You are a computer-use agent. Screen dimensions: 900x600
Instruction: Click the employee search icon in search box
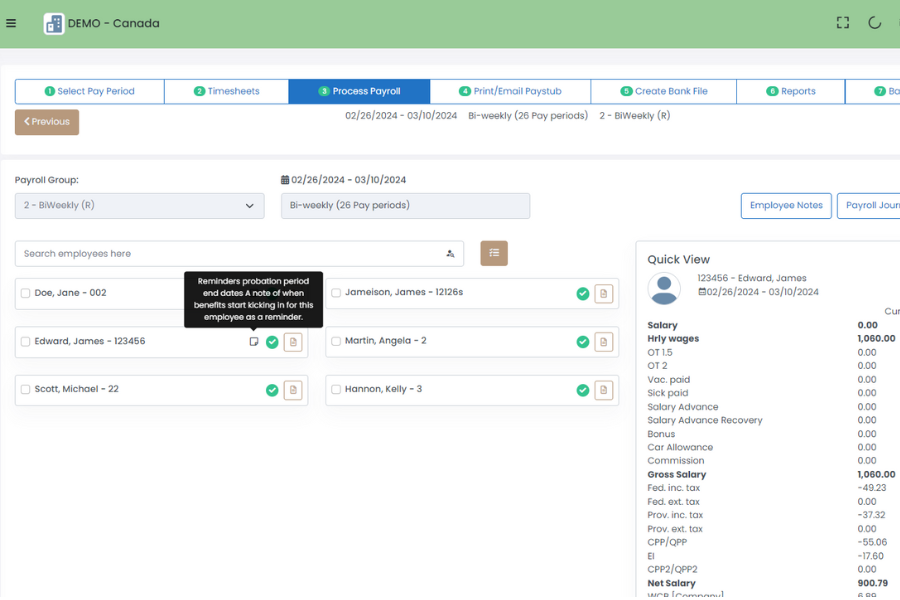click(x=450, y=254)
